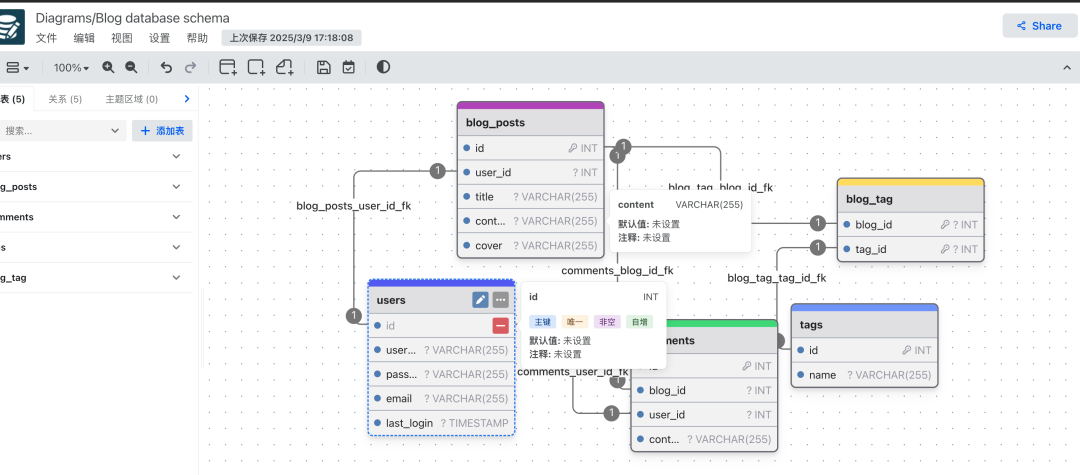Open the 100% zoom level dropdown
Screen dimensions: 1080x475
click(71, 68)
